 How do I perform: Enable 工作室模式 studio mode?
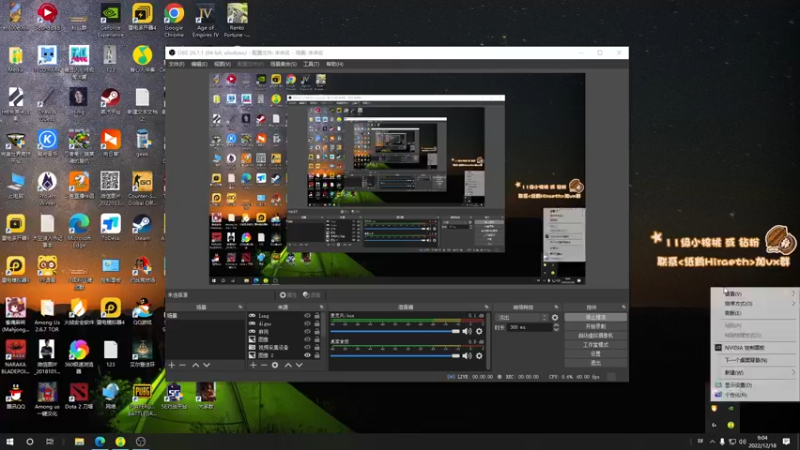tap(595, 345)
